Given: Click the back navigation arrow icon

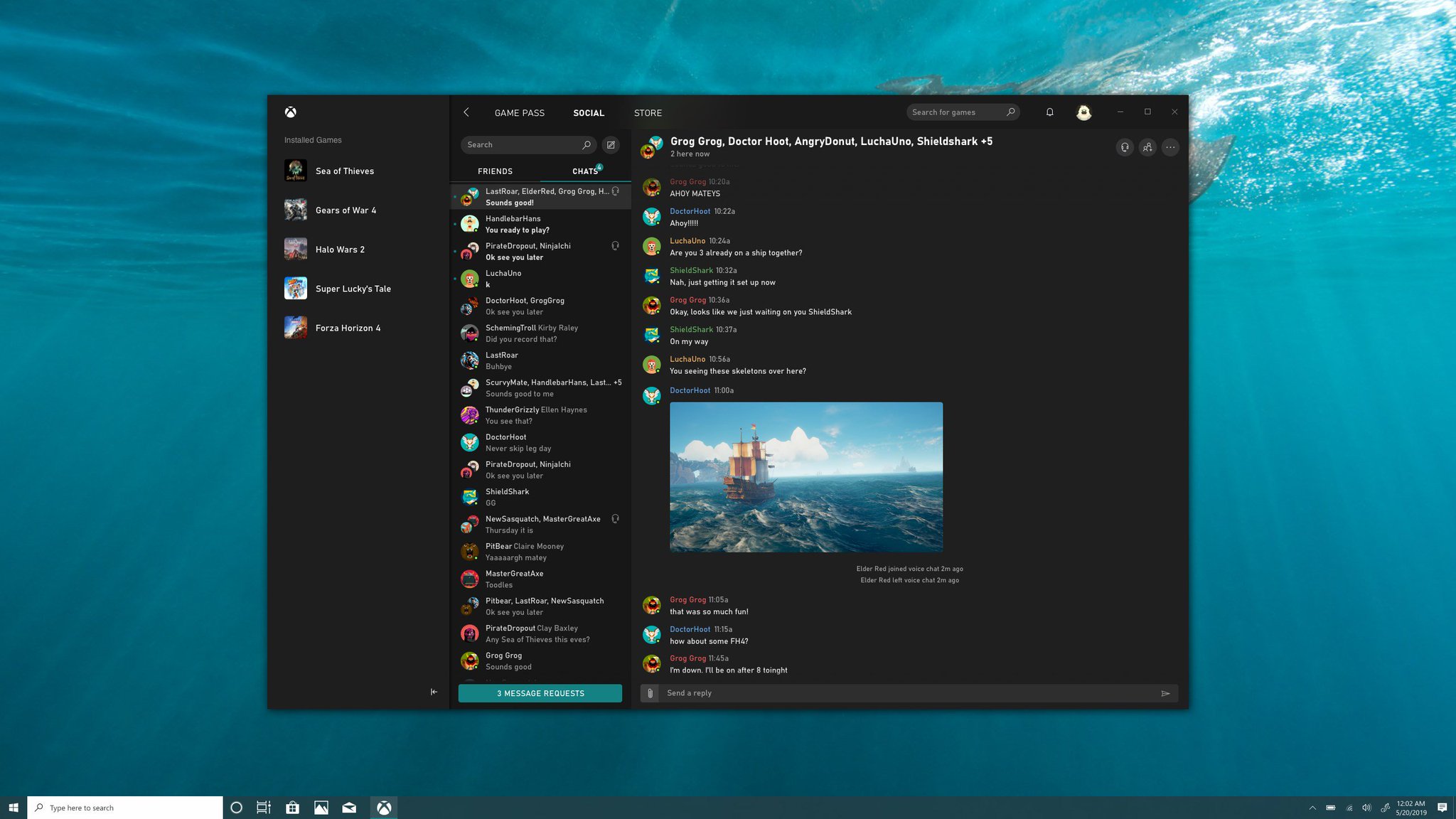Looking at the screenshot, I should (x=465, y=111).
